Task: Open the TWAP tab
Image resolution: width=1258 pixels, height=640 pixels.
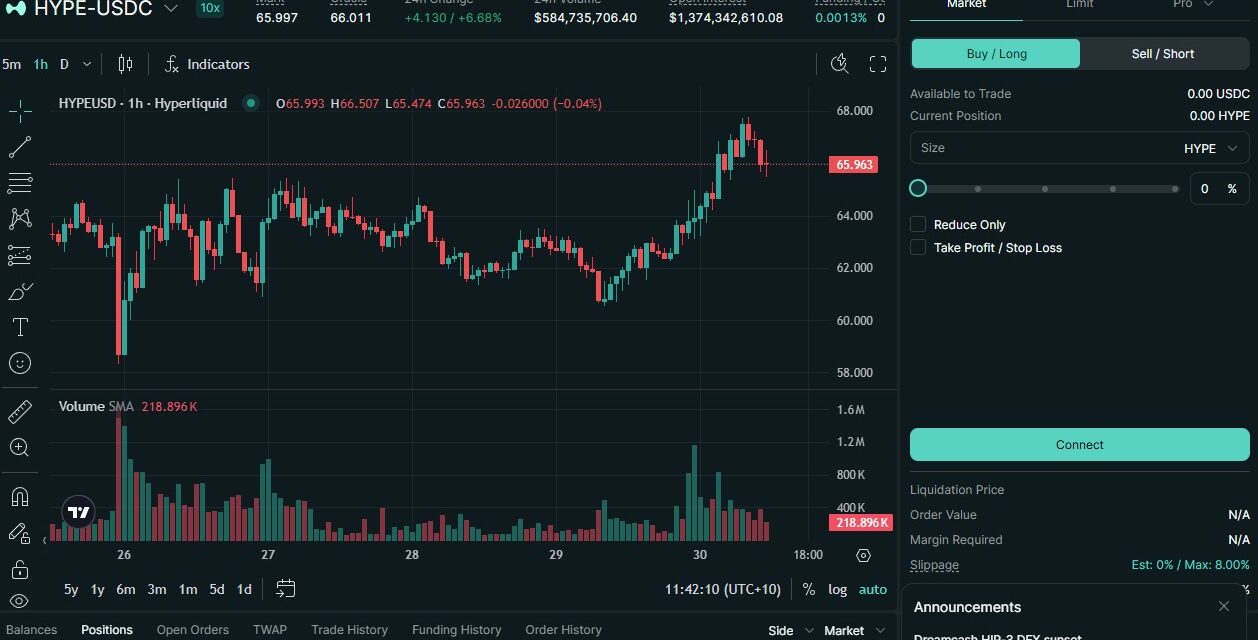Action: click(270, 630)
